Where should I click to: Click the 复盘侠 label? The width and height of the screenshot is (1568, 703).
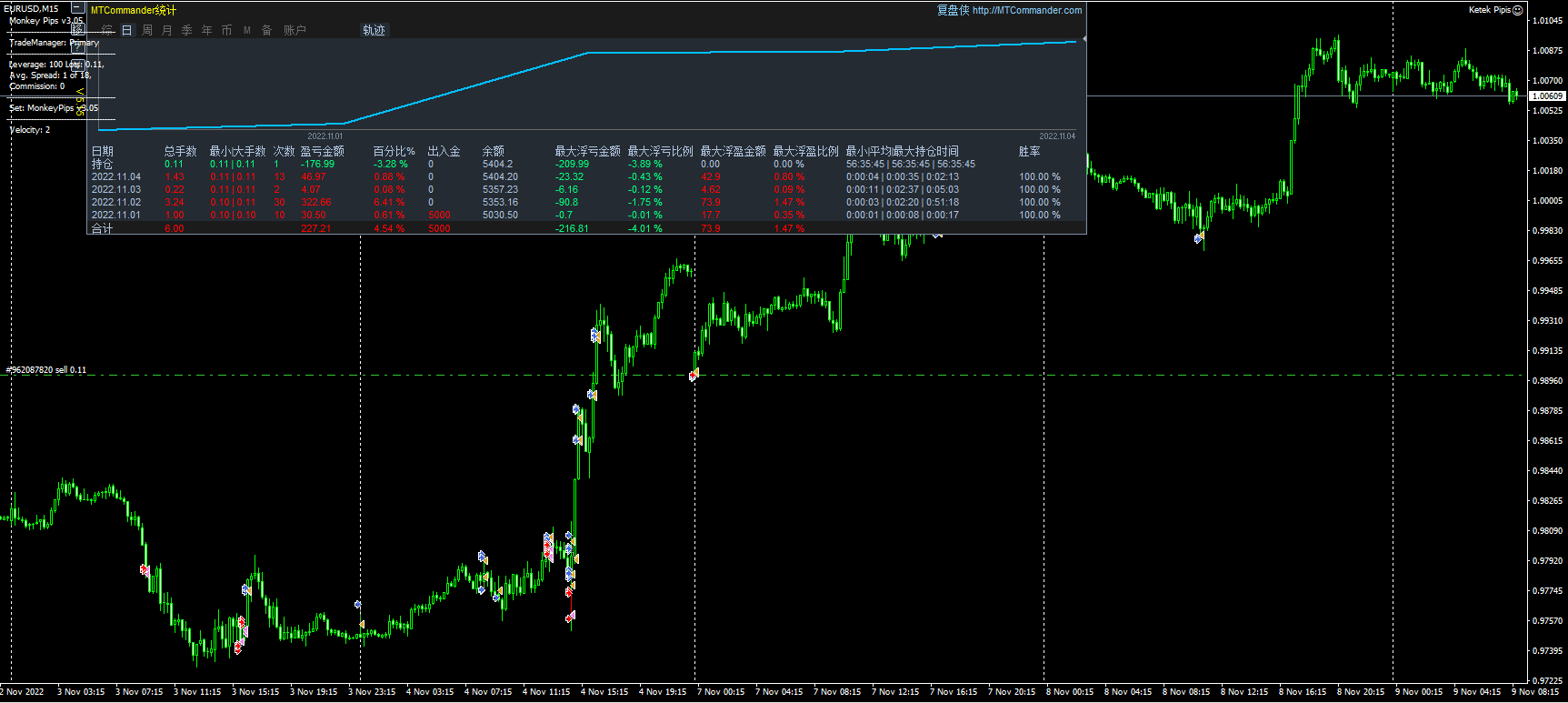(954, 10)
